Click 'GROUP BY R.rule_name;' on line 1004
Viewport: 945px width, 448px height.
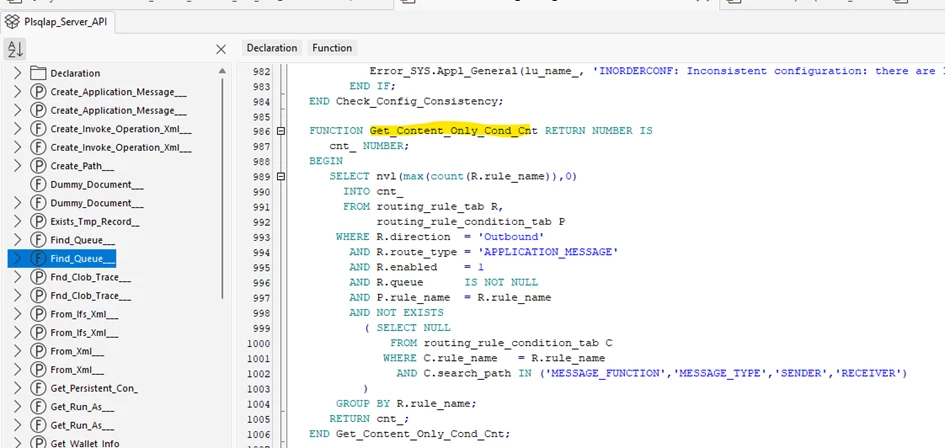(x=406, y=403)
